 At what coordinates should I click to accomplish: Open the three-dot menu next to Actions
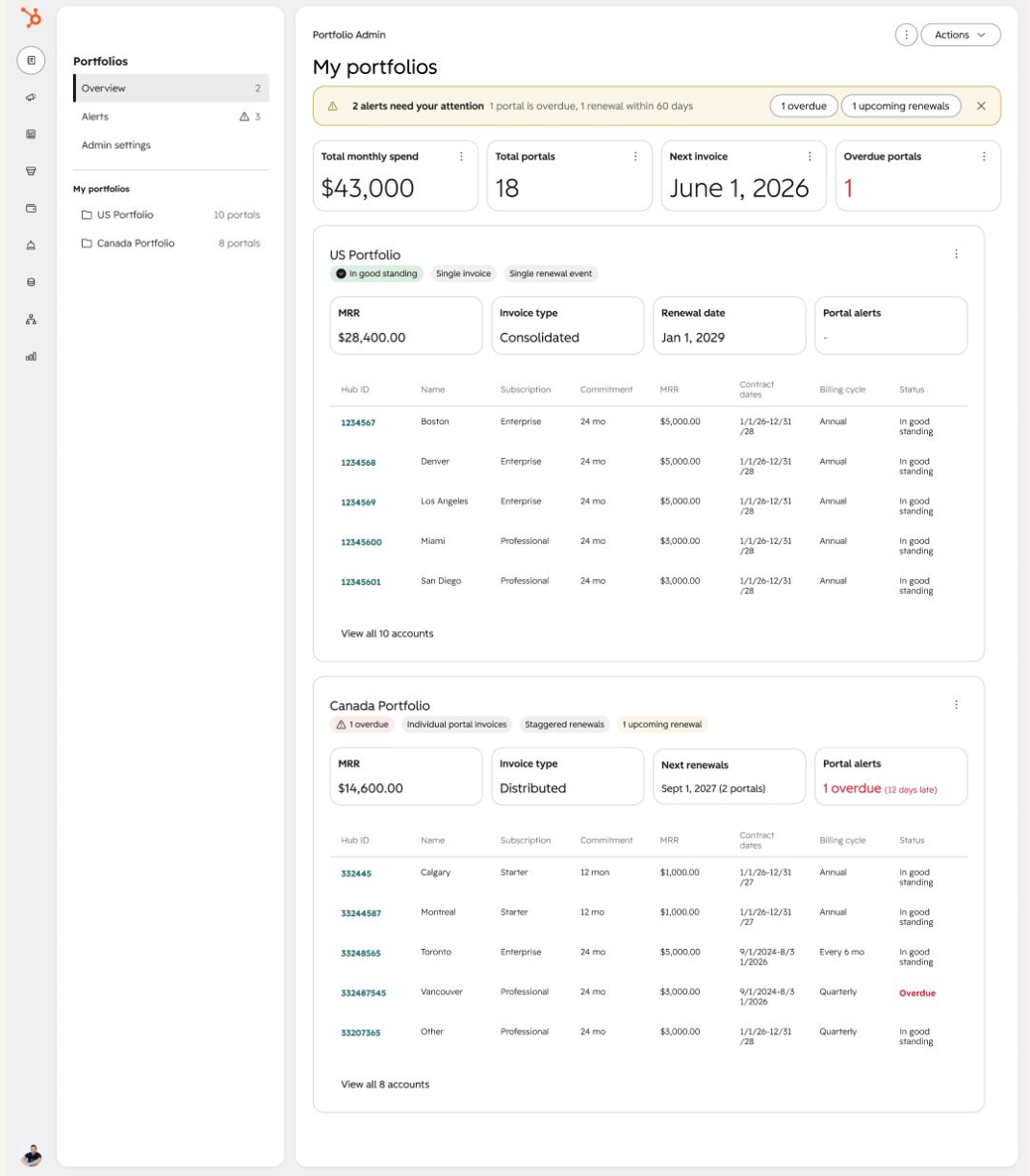click(906, 35)
